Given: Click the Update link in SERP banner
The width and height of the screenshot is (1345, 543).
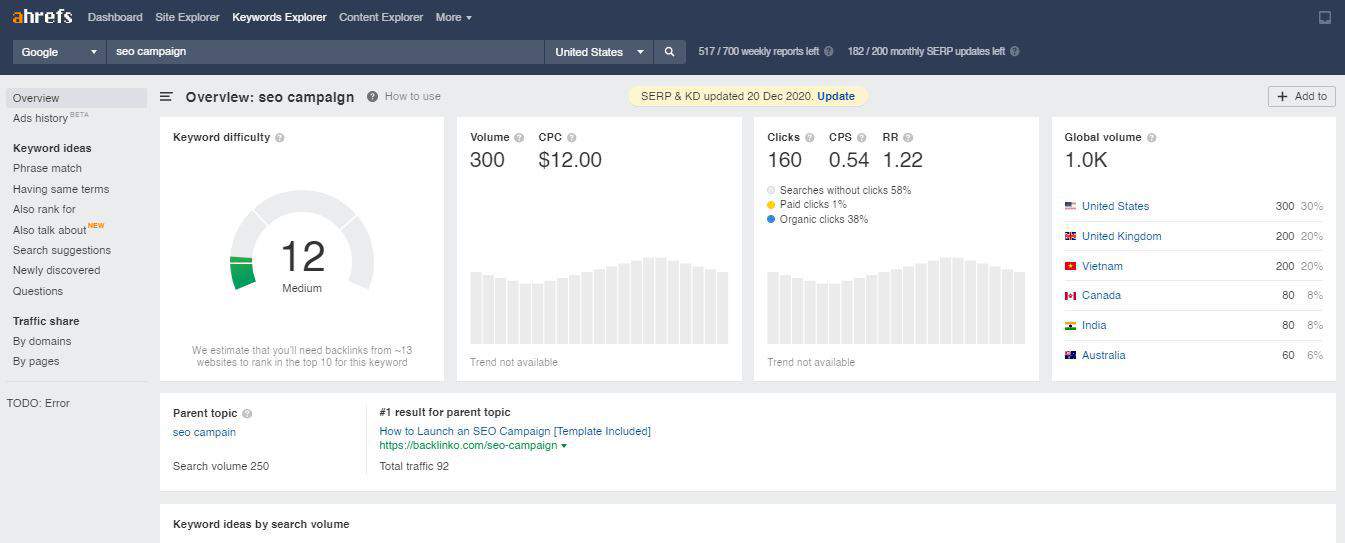Looking at the screenshot, I should pos(836,96).
